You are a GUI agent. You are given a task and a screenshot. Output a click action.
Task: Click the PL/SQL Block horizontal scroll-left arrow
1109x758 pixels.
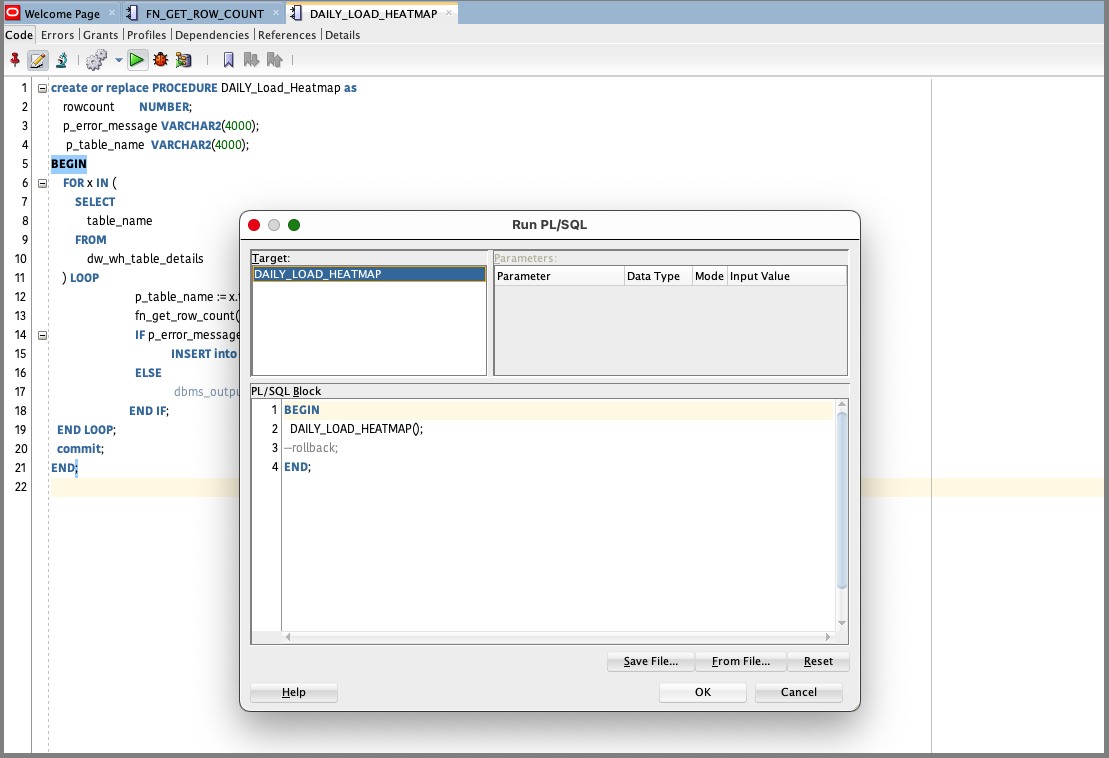tap(288, 637)
